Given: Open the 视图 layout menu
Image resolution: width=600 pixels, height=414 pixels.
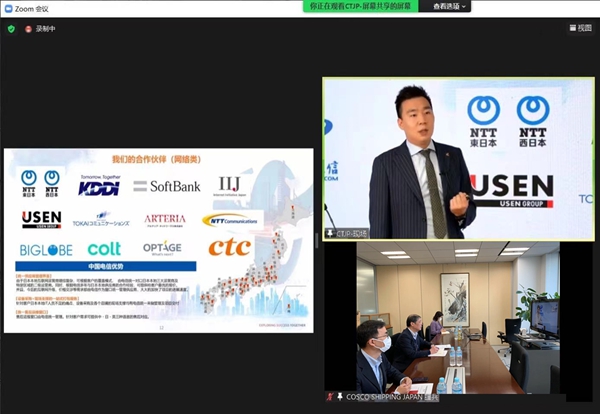Looking at the screenshot, I should [x=579, y=28].
